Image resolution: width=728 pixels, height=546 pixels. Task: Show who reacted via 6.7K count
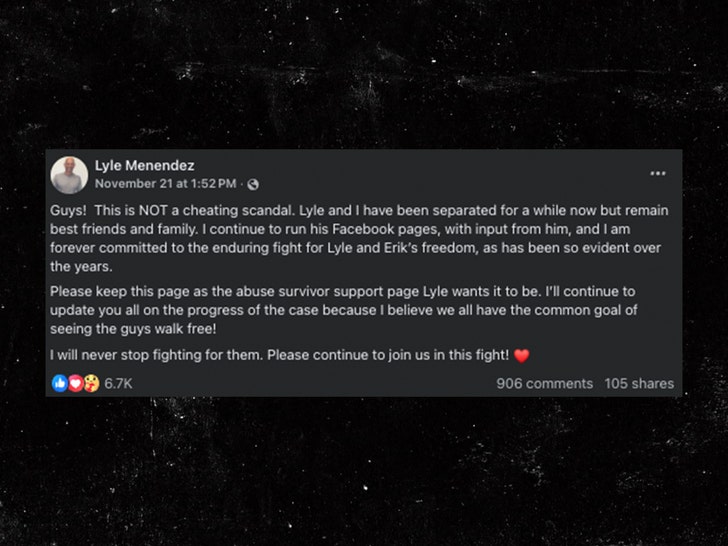coord(118,383)
